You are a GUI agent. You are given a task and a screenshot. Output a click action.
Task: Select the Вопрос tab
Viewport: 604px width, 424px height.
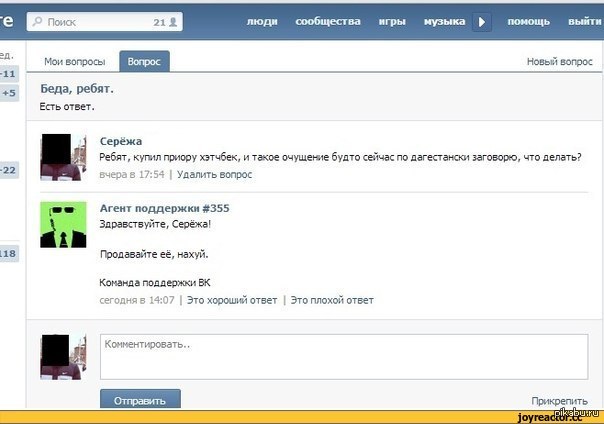click(144, 62)
